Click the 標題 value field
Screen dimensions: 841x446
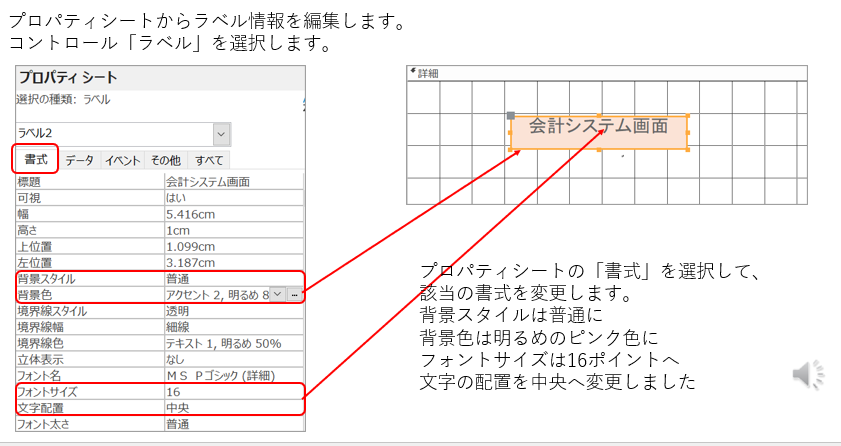(232, 182)
